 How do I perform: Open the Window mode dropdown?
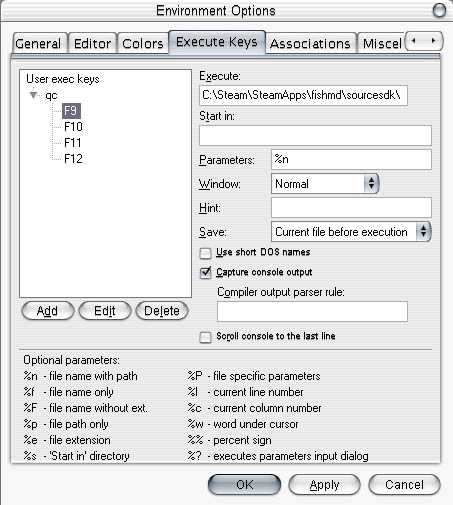[325, 184]
